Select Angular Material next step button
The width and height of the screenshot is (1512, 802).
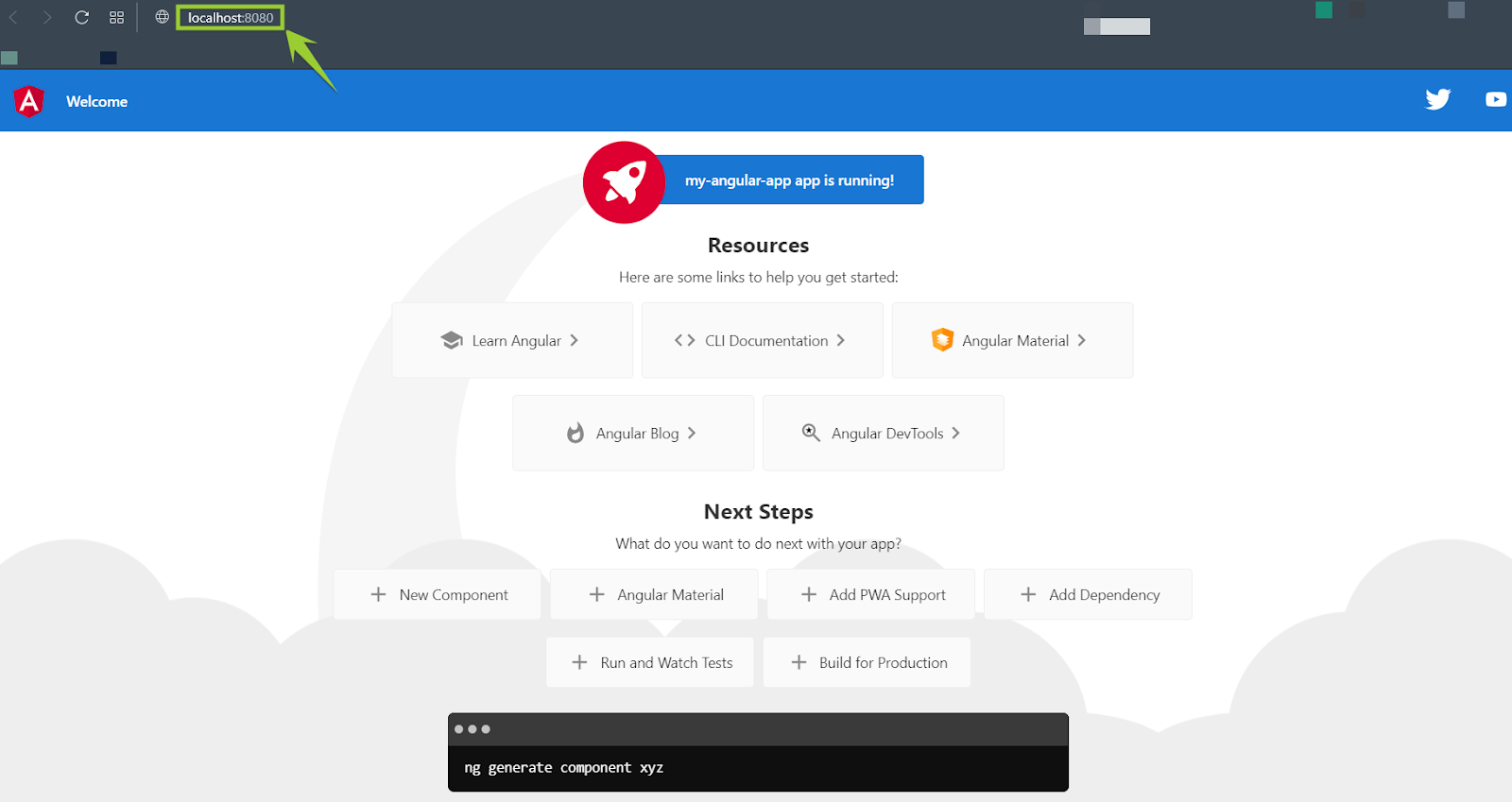[x=654, y=594]
